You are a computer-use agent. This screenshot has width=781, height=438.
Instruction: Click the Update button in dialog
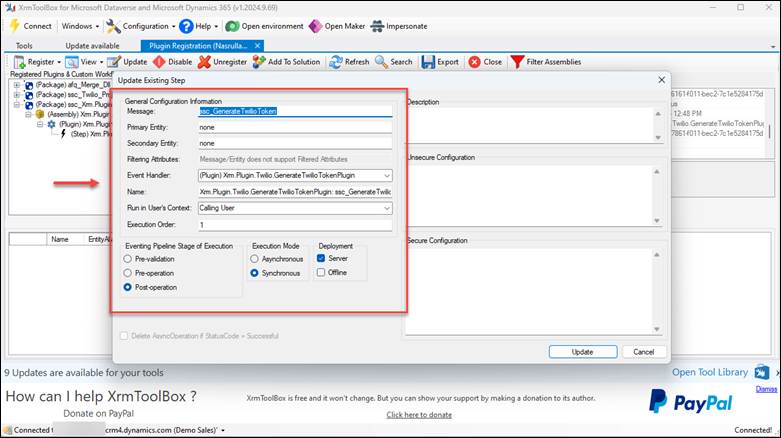(x=583, y=352)
